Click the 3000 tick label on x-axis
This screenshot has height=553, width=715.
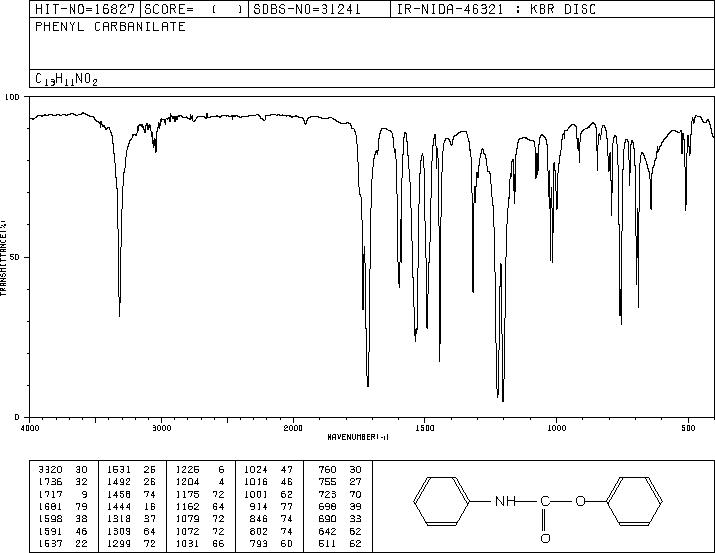tap(161, 428)
